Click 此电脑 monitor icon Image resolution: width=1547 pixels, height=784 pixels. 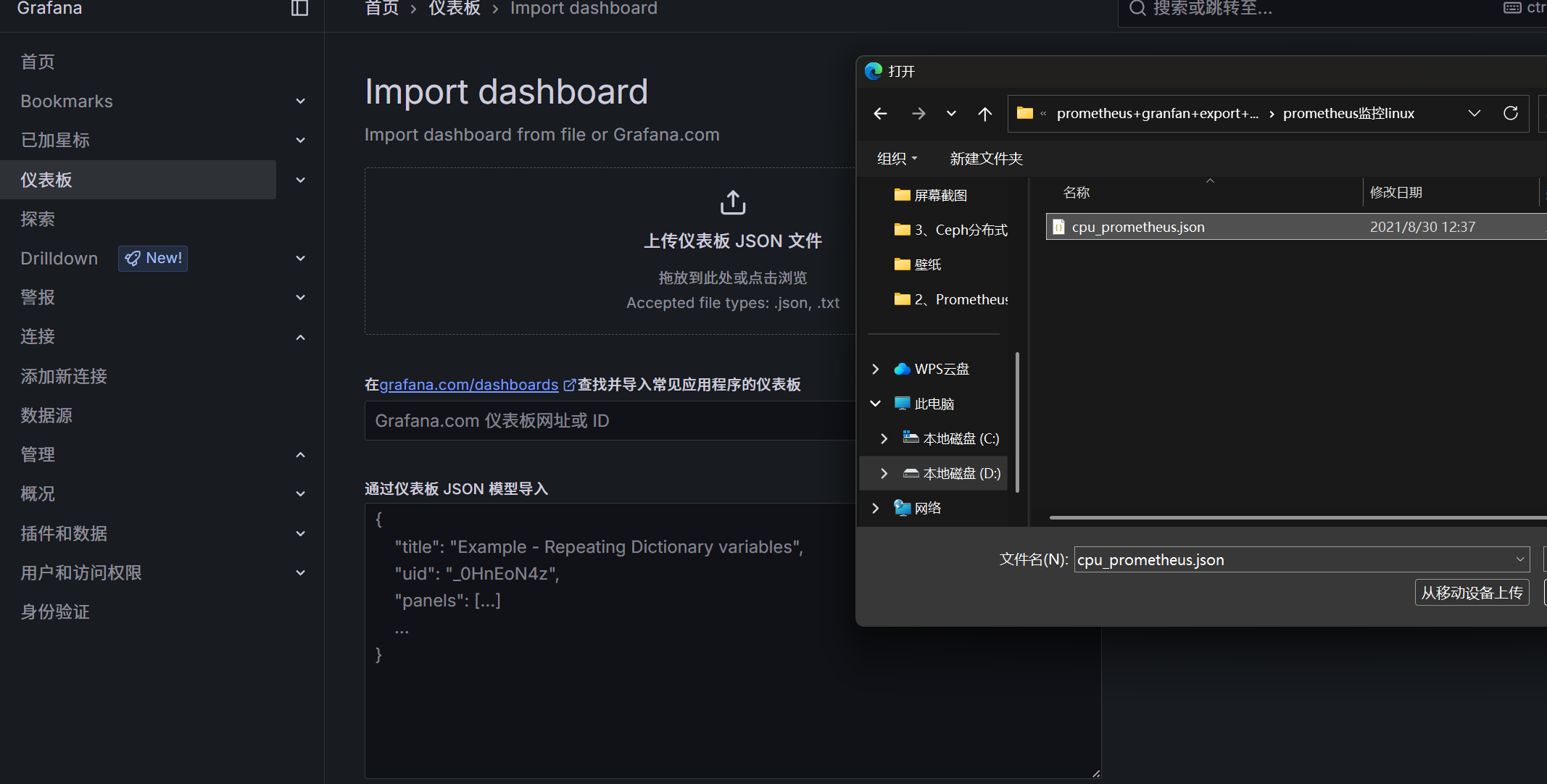(902, 403)
